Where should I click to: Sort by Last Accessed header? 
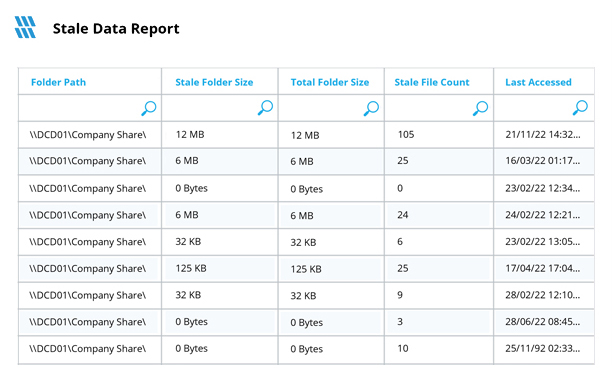coord(538,82)
